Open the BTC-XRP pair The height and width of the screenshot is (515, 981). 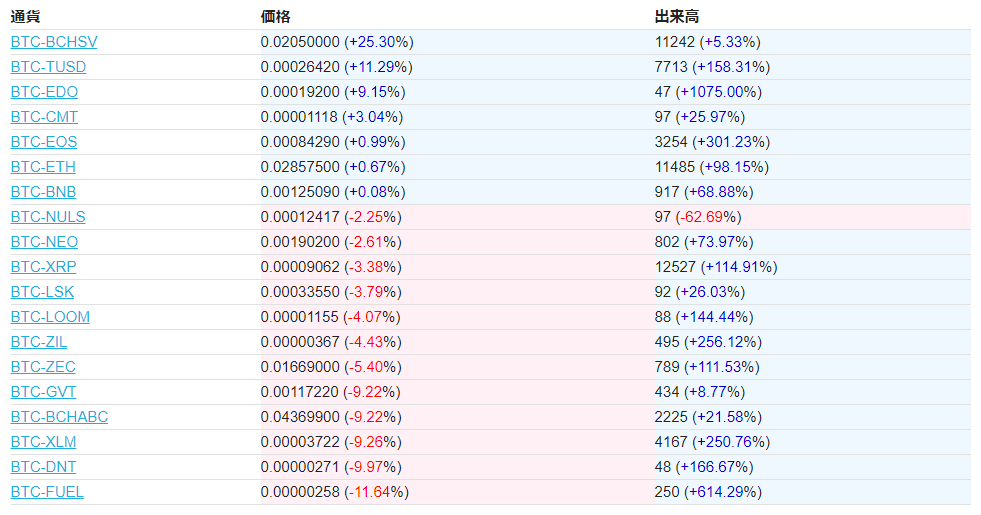point(43,267)
